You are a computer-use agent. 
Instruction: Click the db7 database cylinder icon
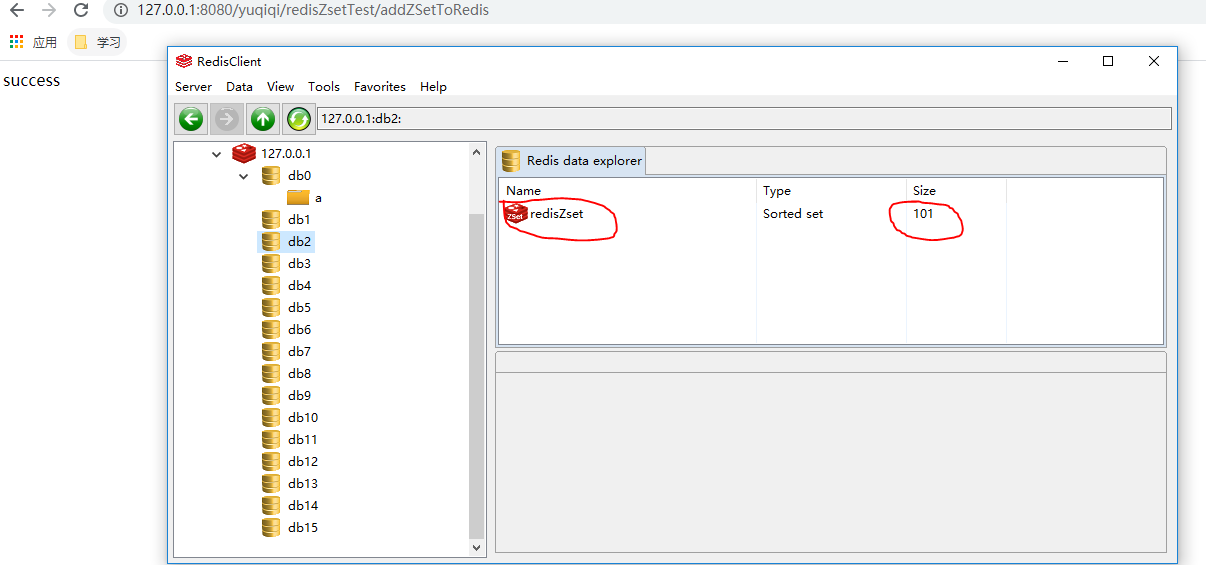271,351
